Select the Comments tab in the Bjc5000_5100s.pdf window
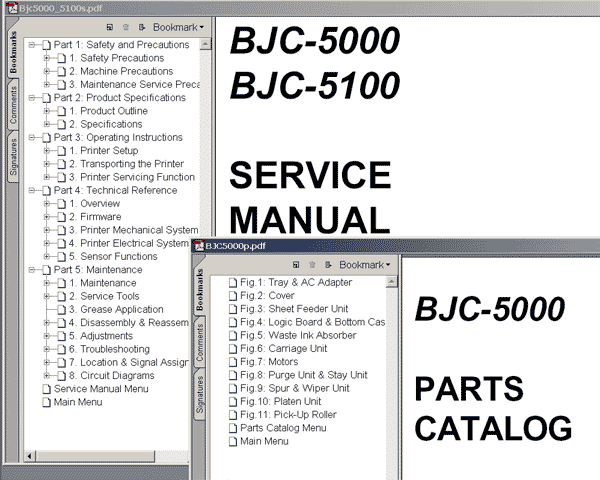The height and width of the screenshot is (480, 600). pos(13,105)
